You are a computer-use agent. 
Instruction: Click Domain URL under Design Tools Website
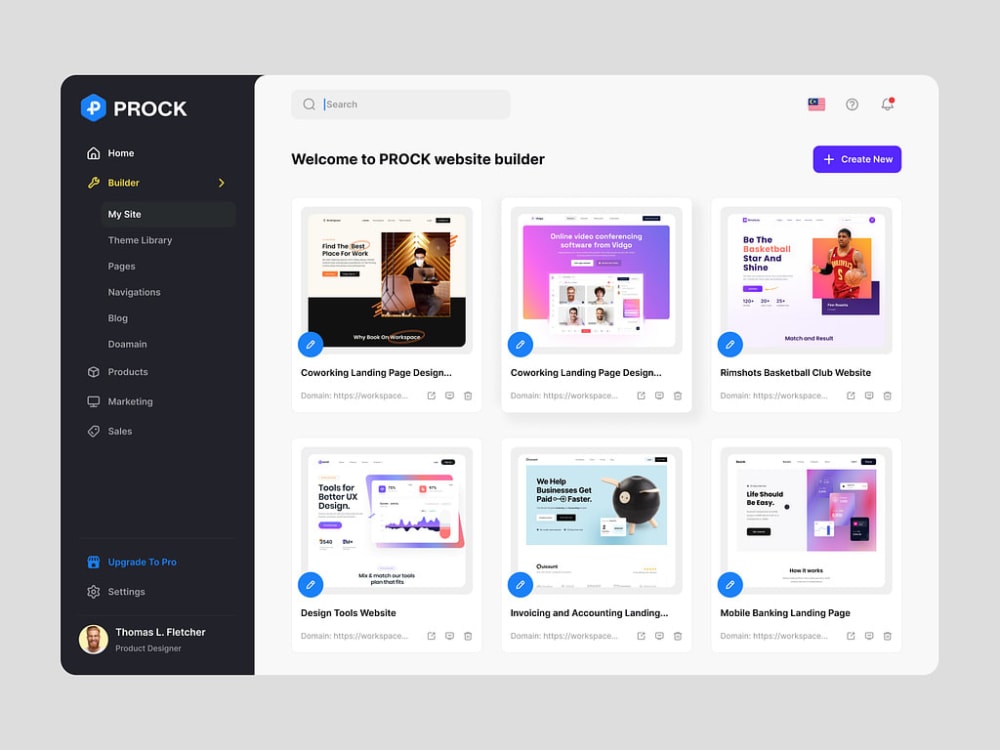[354, 636]
